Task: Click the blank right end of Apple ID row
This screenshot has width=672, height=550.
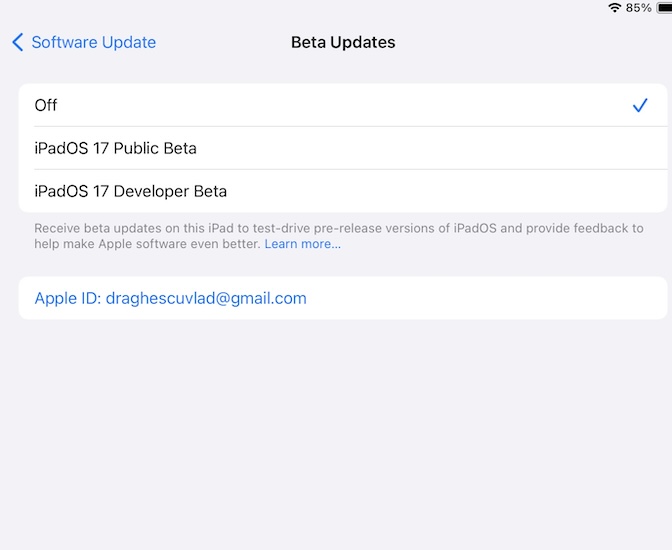Action: click(x=560, y=298)
